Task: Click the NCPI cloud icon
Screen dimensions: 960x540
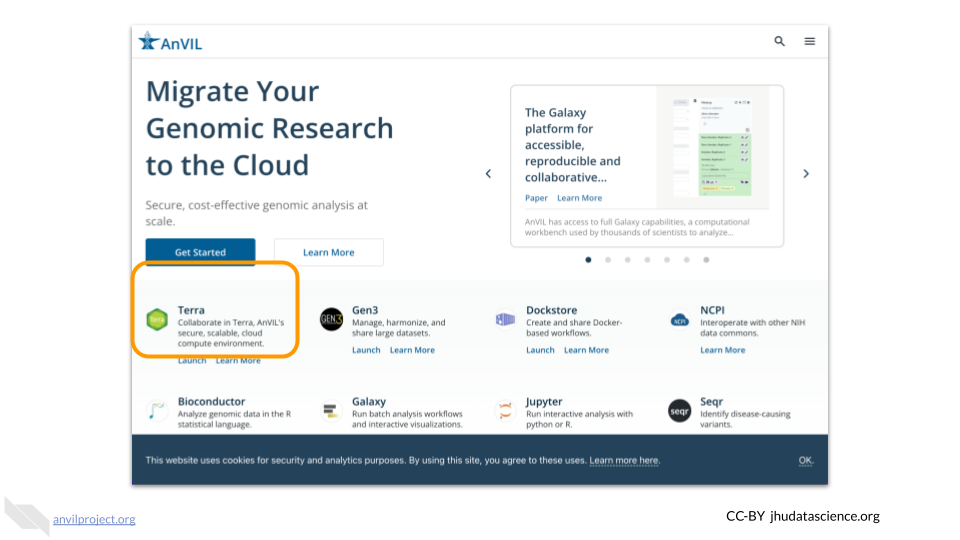Action: (680, 320)
